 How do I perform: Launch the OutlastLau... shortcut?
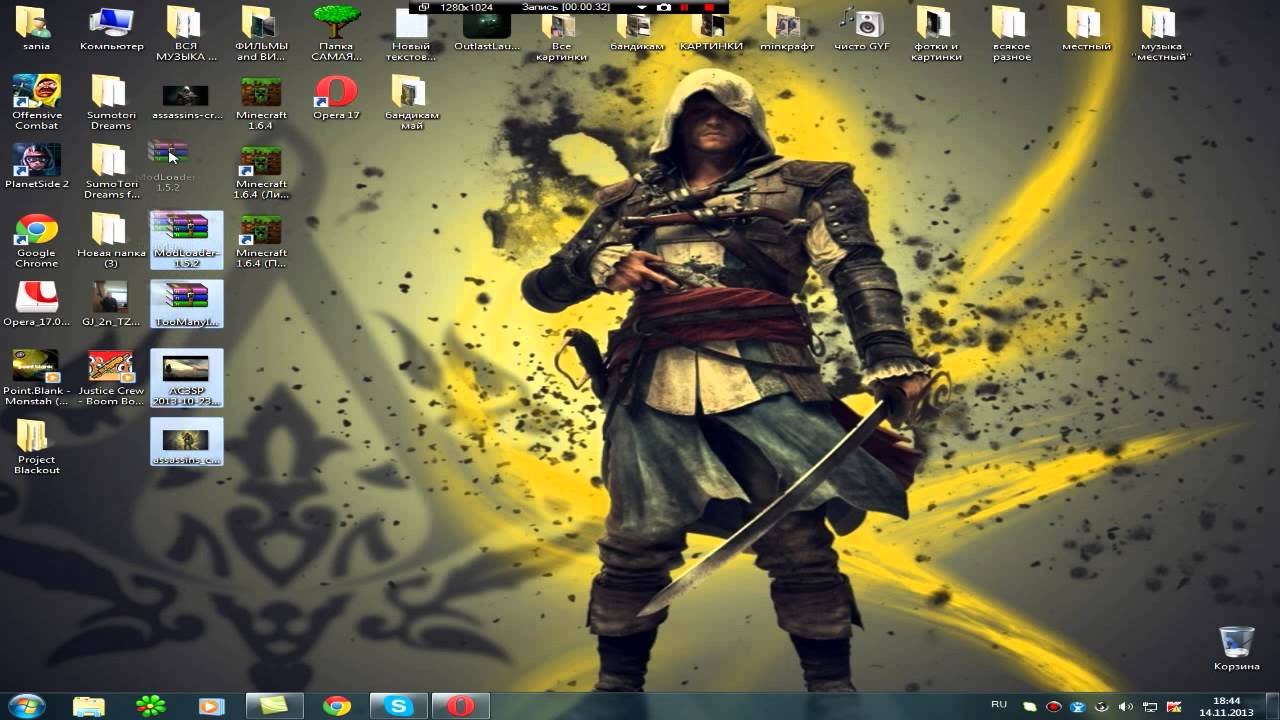click(x=486, y=32)
